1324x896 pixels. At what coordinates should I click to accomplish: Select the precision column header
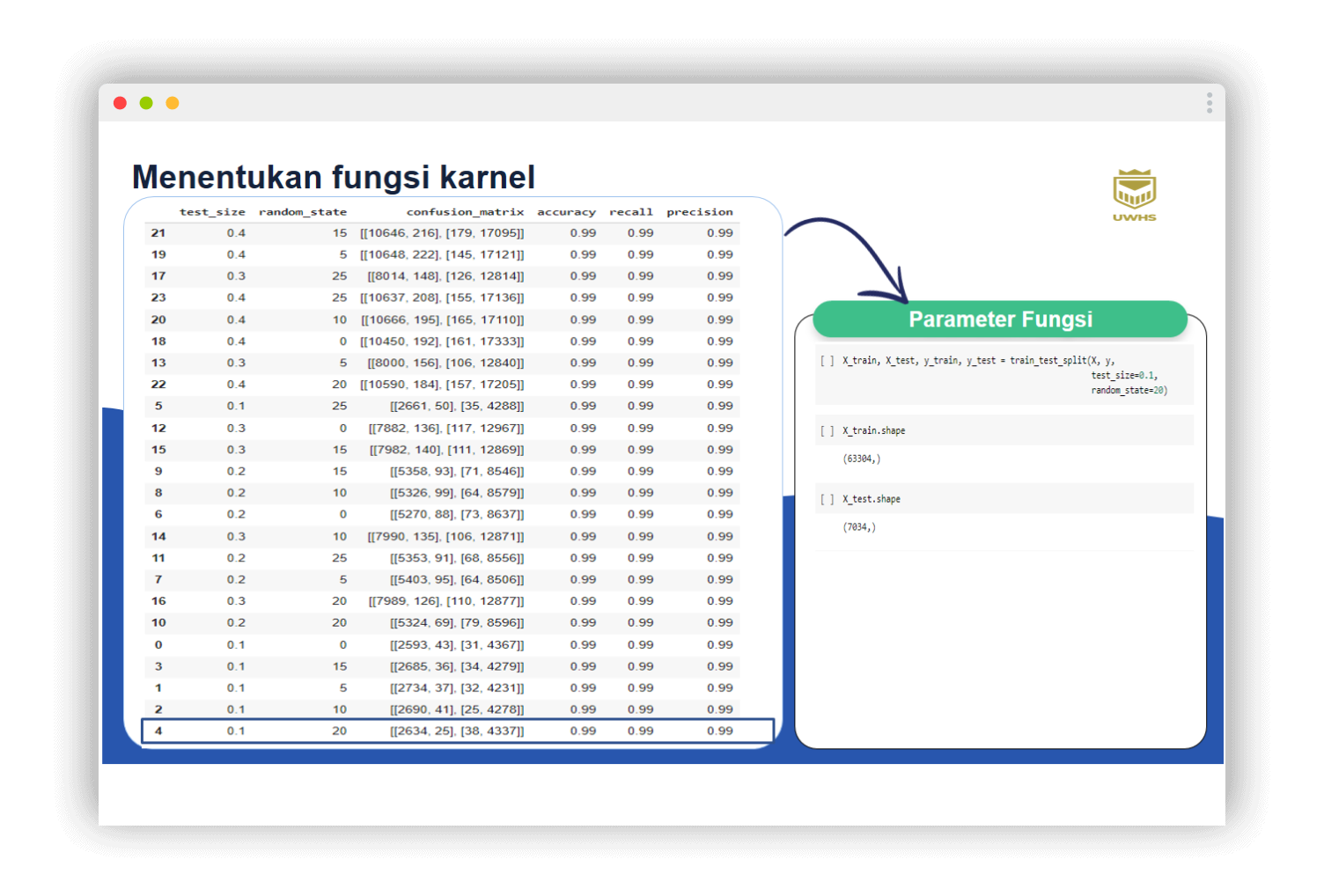pos(700,212)
